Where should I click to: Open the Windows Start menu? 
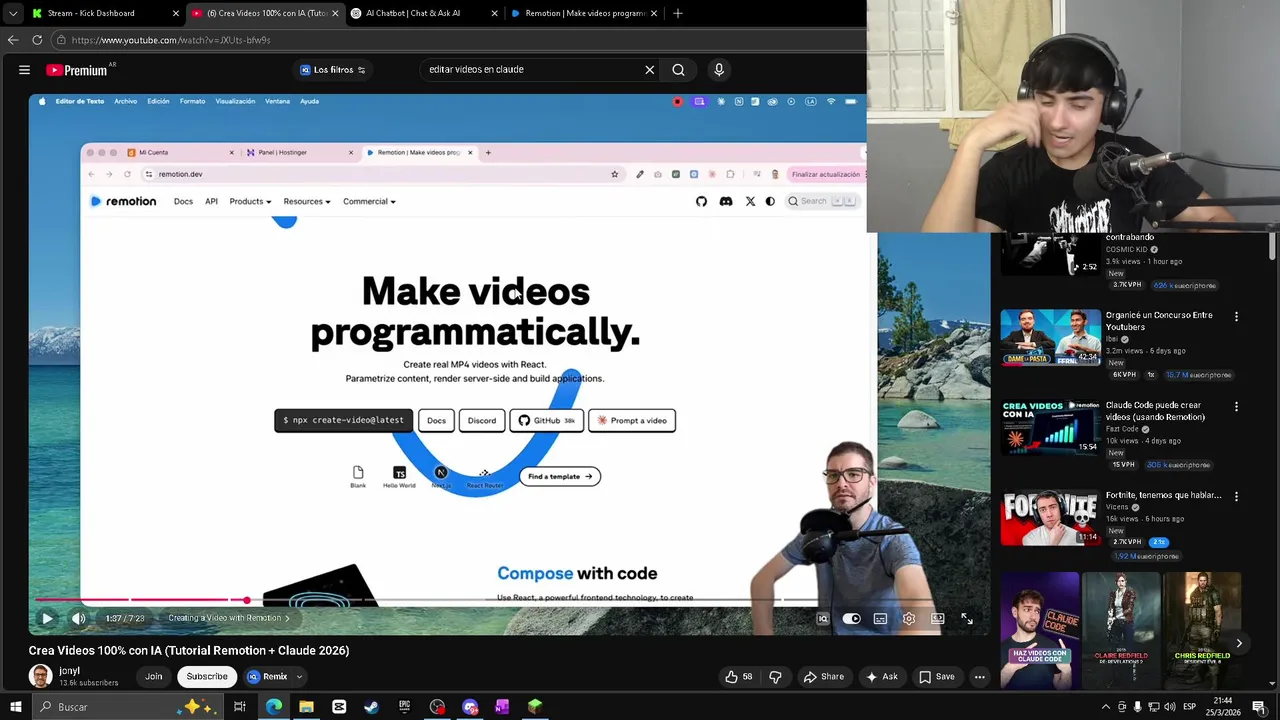pyautogui.click(x=15, y=707)
